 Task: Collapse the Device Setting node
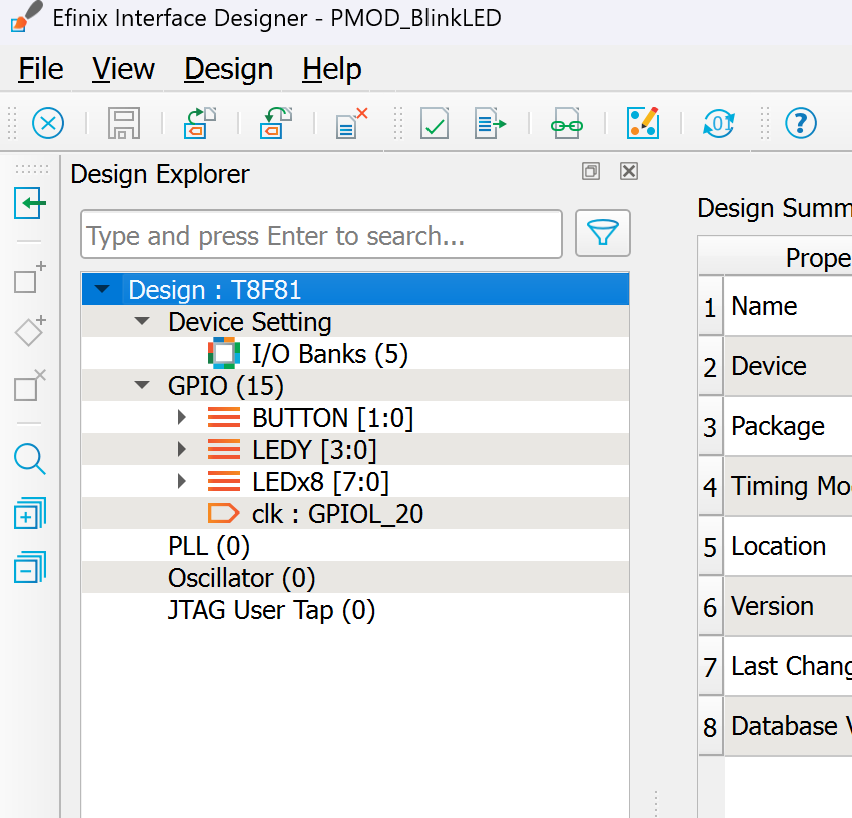[142, 321]
